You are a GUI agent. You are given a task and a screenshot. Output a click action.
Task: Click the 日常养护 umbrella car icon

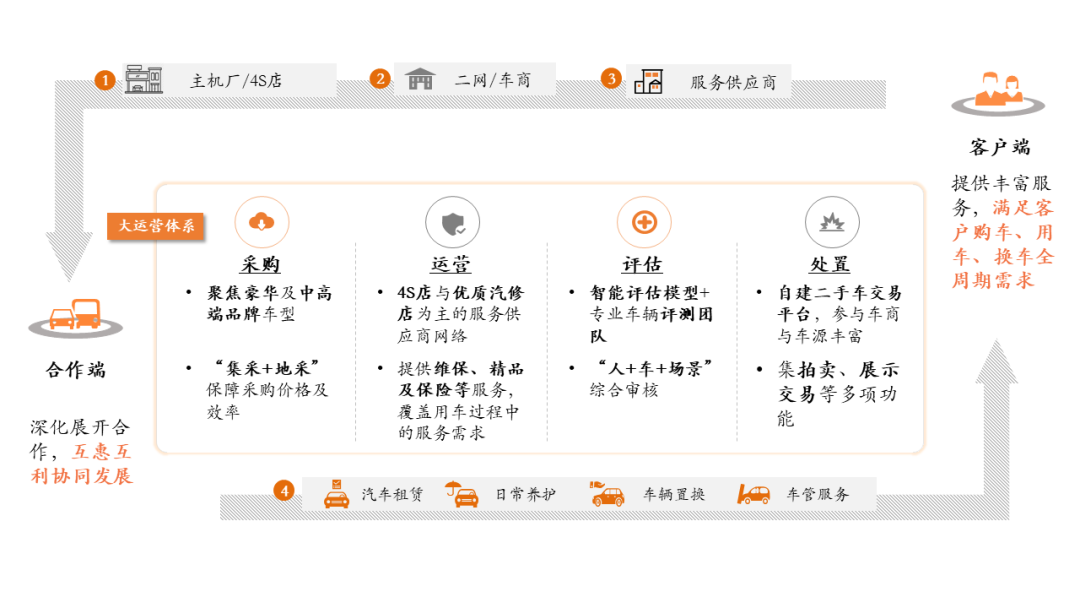(x=462, y=494)
